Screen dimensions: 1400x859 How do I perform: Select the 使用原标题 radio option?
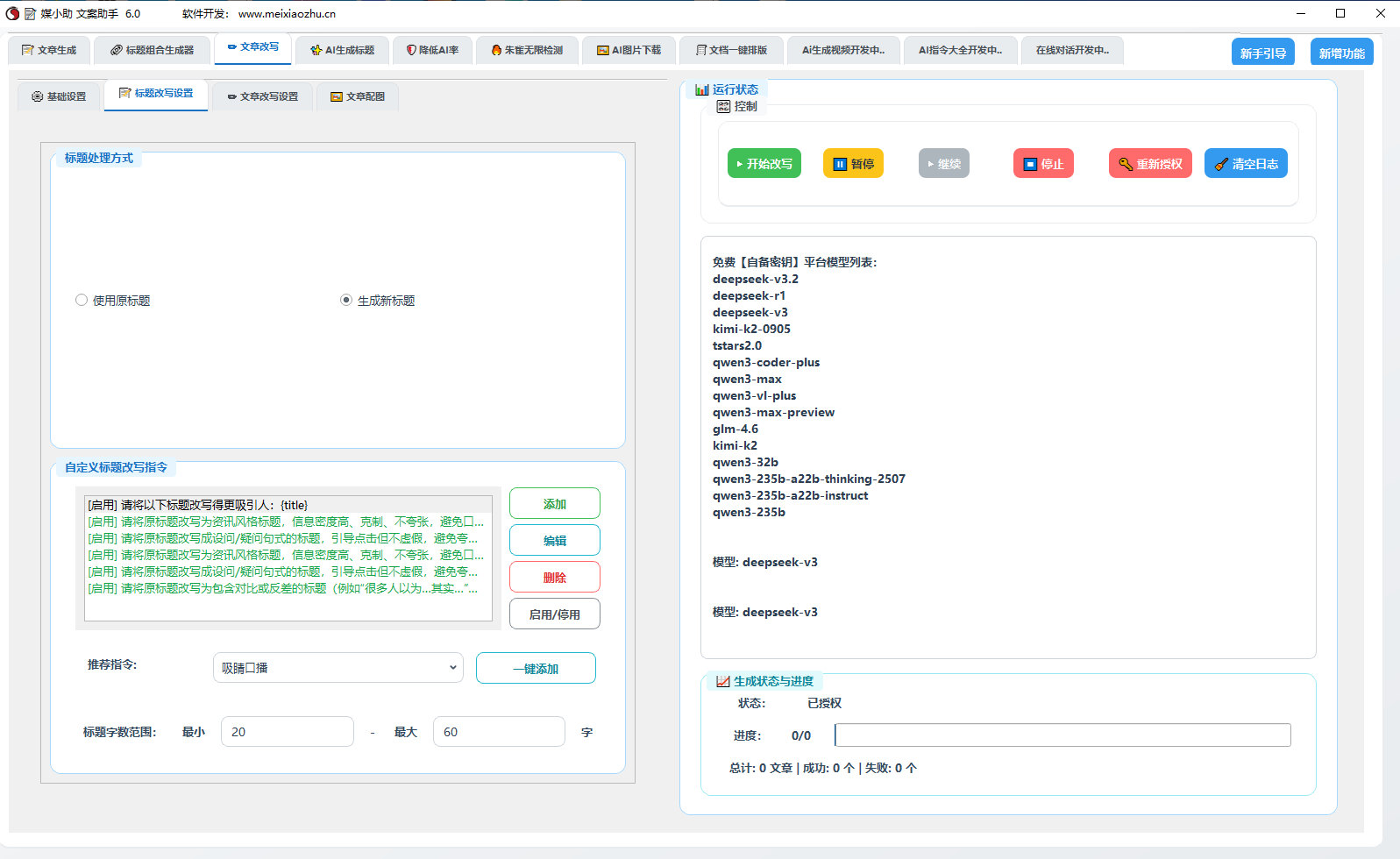(82, 301)
